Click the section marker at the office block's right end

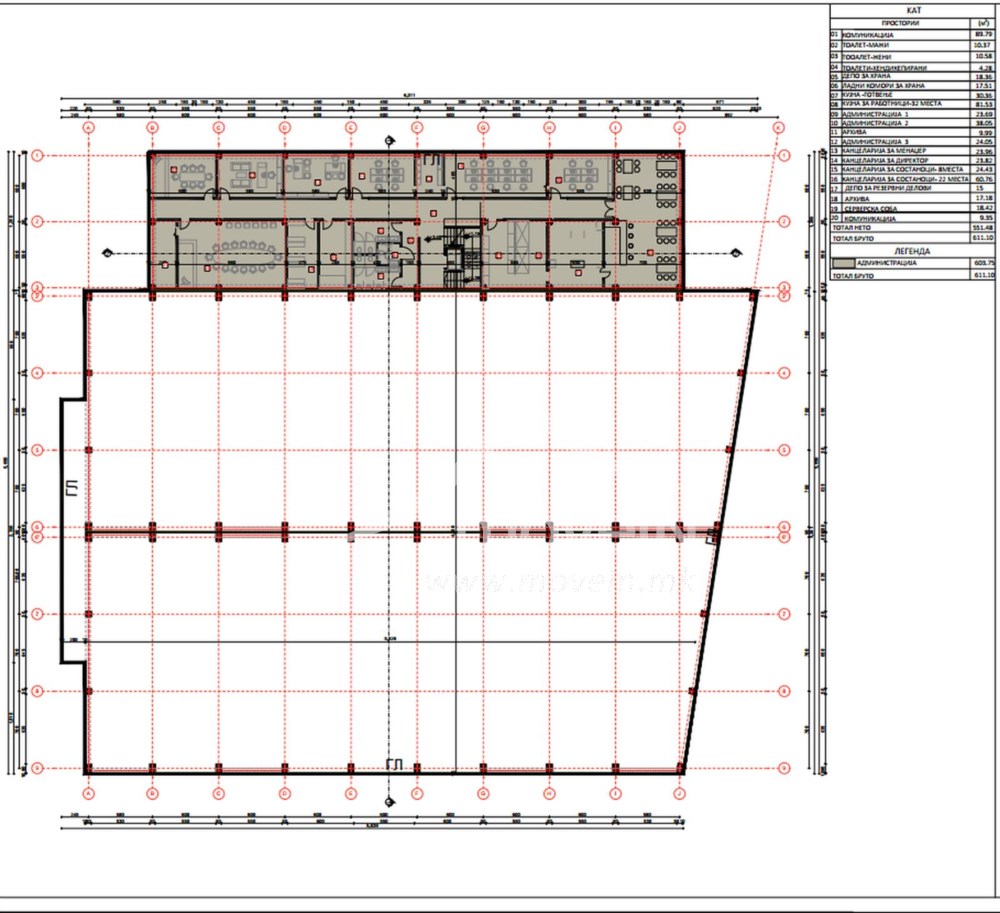(x=736, y=253)
